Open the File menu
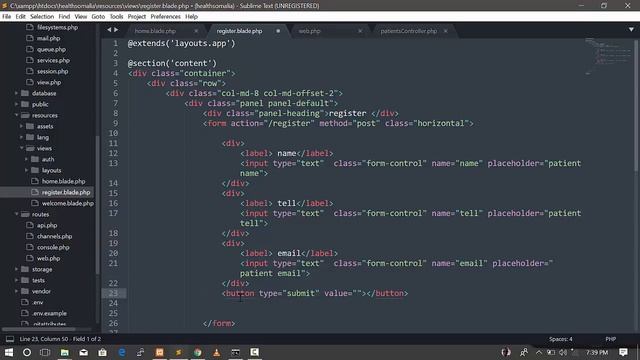 click(x=7, y=17)
